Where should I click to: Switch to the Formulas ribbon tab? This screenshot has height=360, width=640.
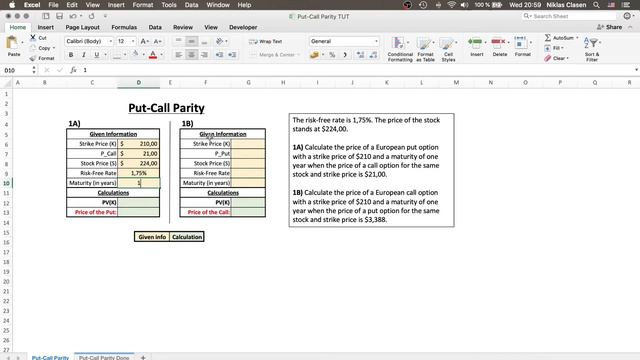click(124, 27)
